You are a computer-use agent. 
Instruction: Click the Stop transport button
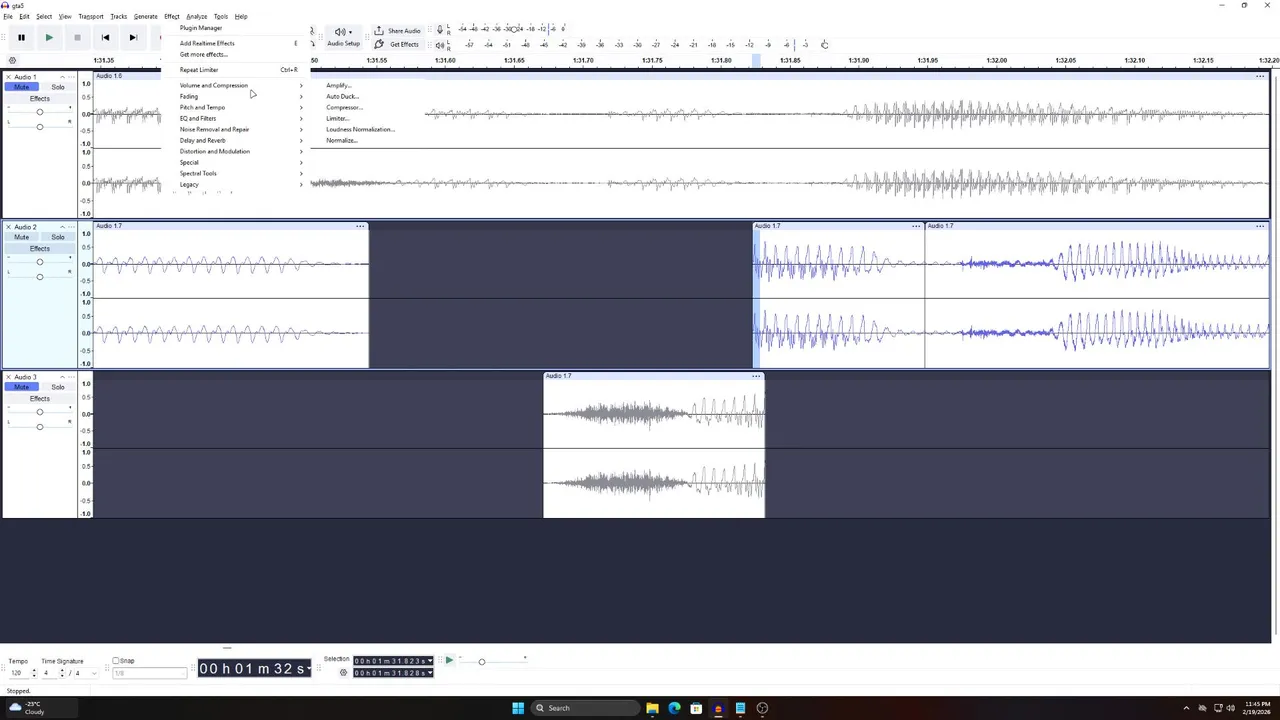(x=77, y=37)
